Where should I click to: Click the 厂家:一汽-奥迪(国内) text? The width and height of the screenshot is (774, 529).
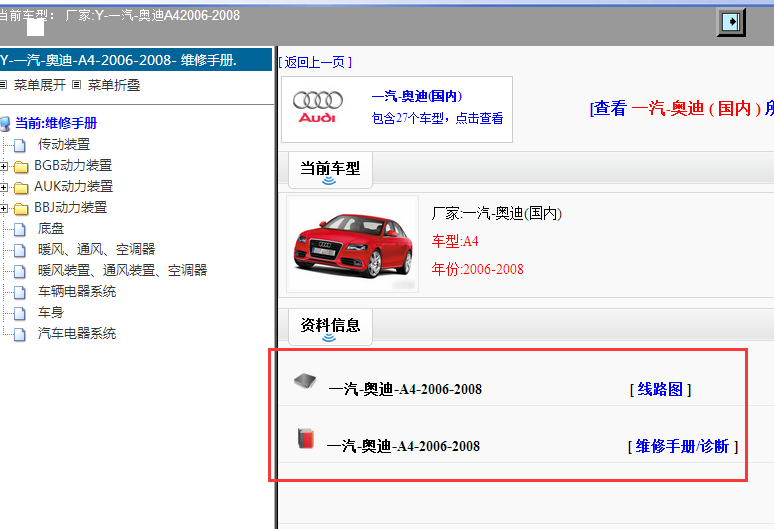click(x=497, y=213)
